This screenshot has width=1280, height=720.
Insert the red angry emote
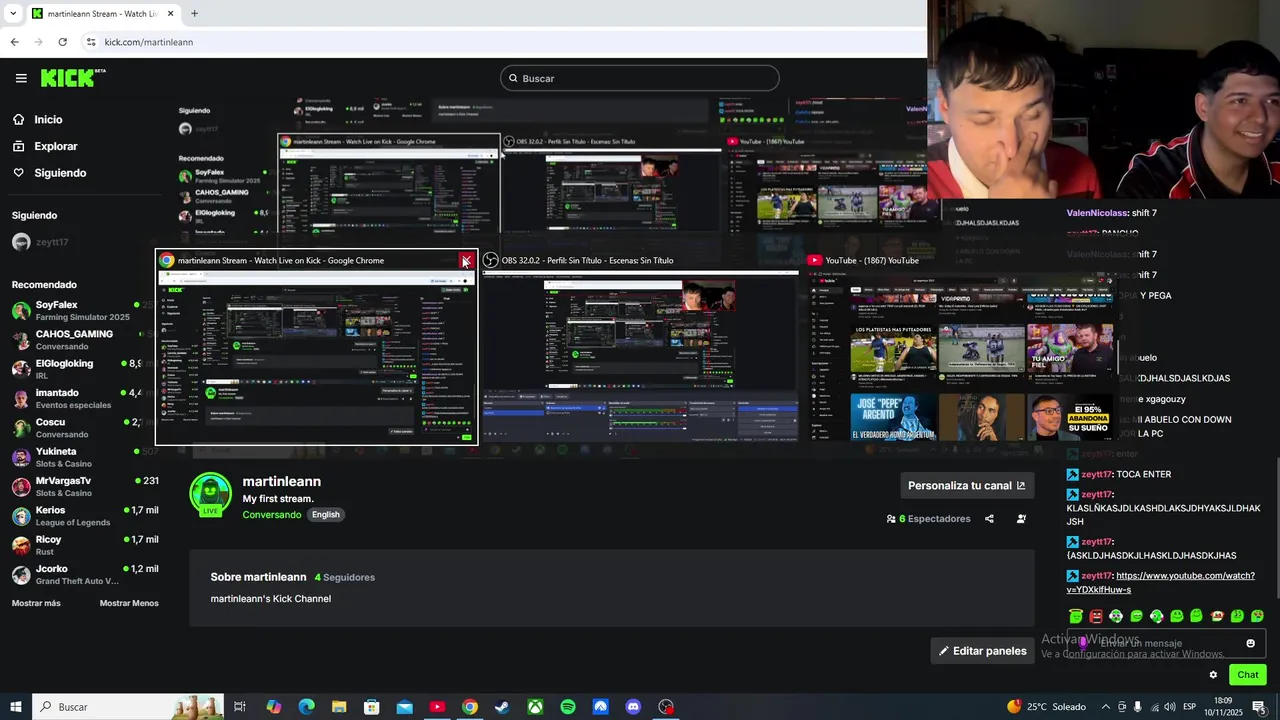(x=1096, y=616)
